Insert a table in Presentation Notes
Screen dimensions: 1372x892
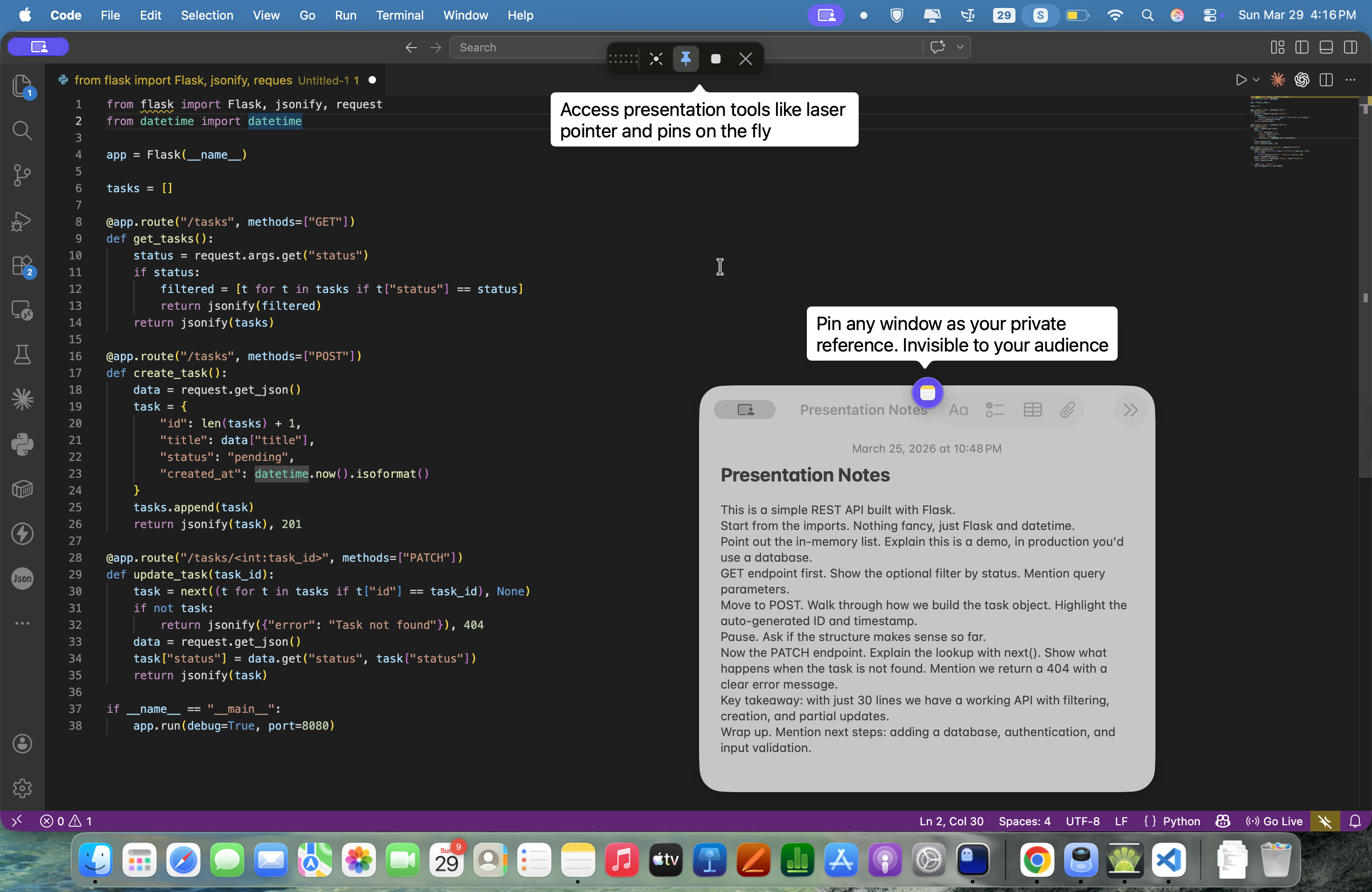pos(1031,410)
